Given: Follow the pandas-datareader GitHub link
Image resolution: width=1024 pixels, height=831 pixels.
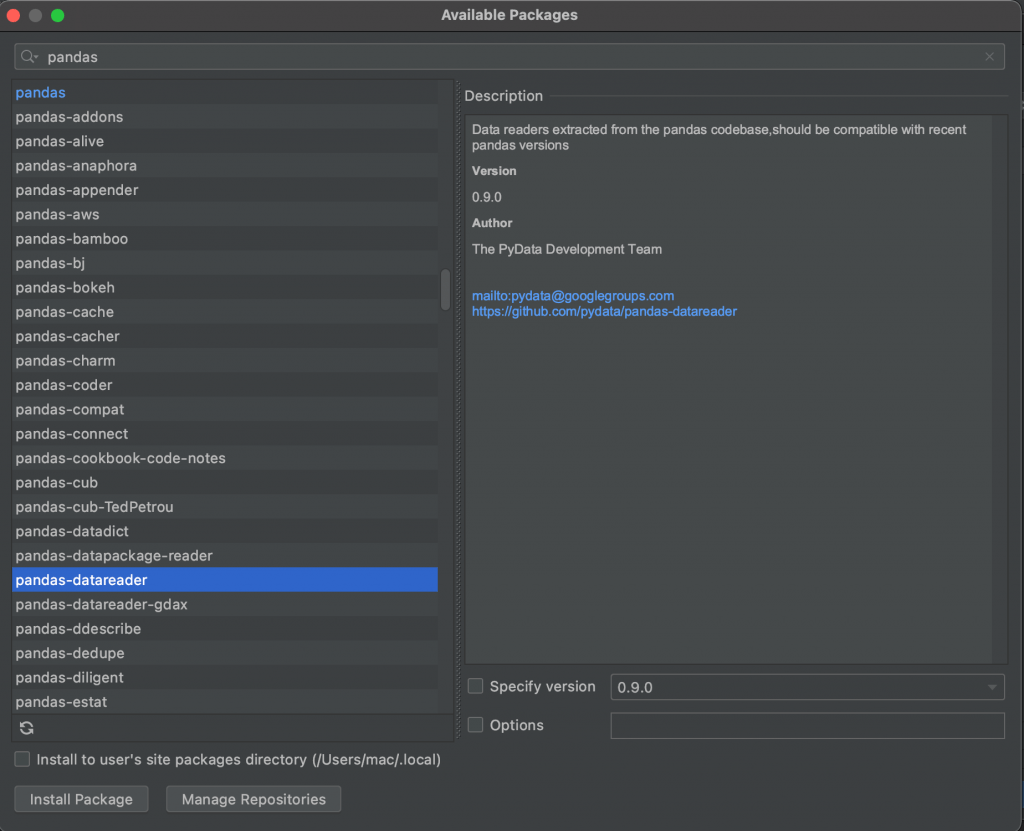Looking at the screenshot, I should pyautogui.click(x=604, y=311).
